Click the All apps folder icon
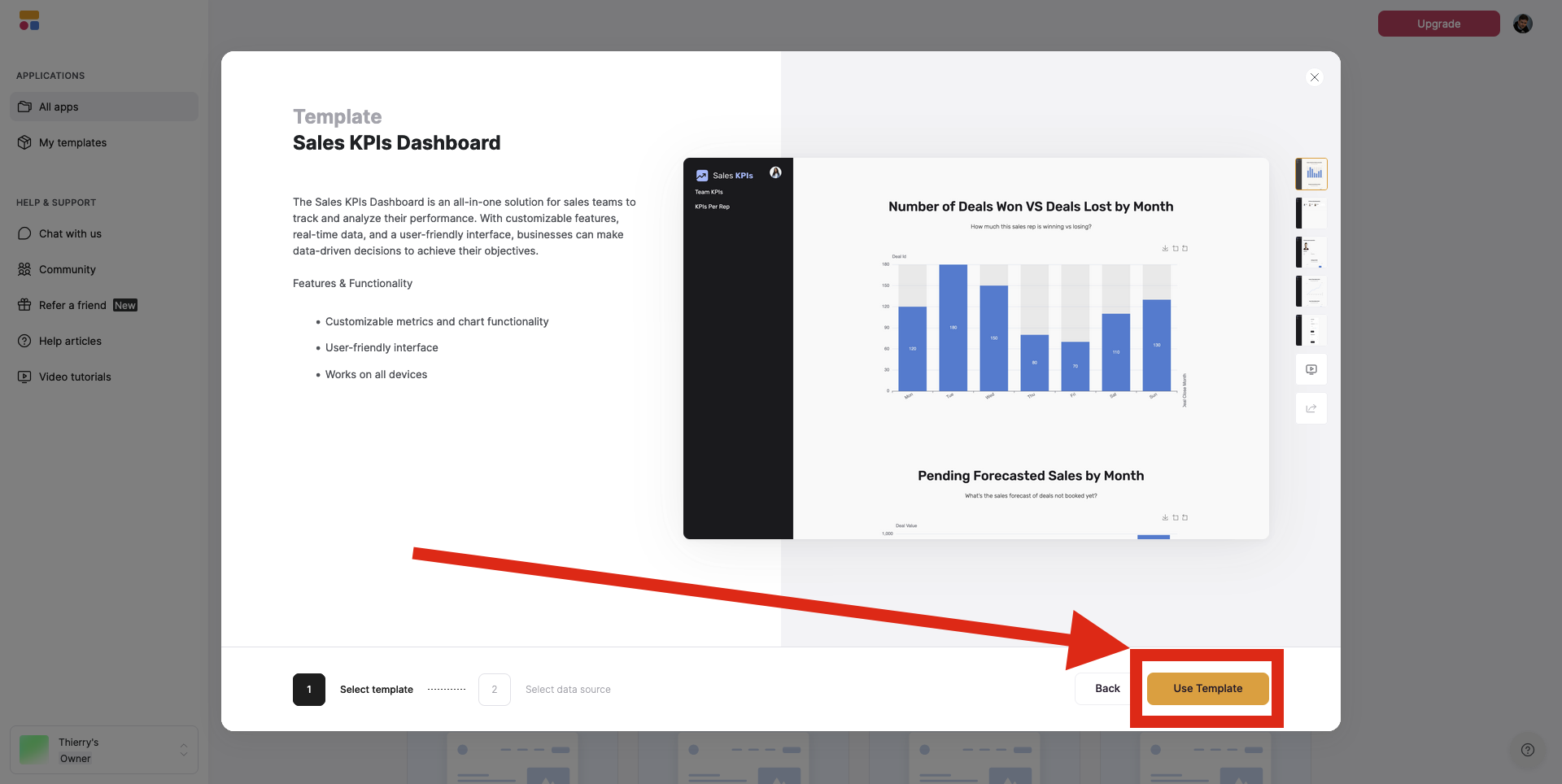1562x784 pixels. (x=24, y=107)
